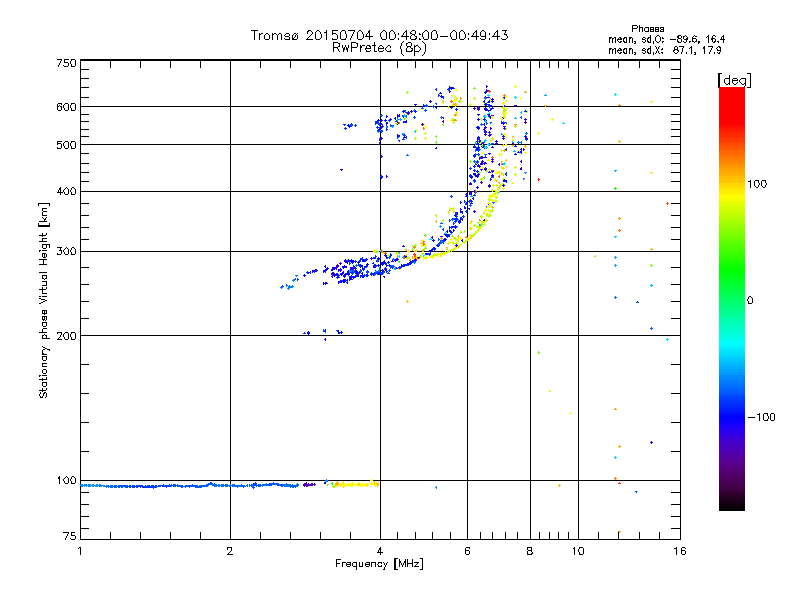Click the '-100' colorbar tick label
This screenshot has height=600, width=800.
coord(761,417)
